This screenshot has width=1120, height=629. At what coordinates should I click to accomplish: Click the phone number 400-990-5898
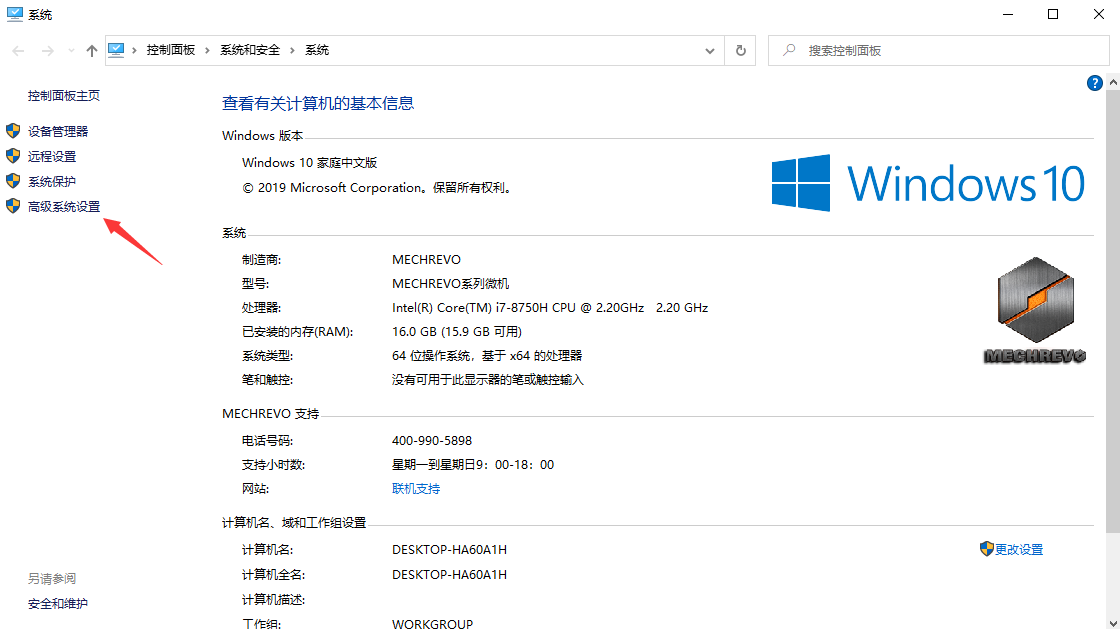click(432, 441)
